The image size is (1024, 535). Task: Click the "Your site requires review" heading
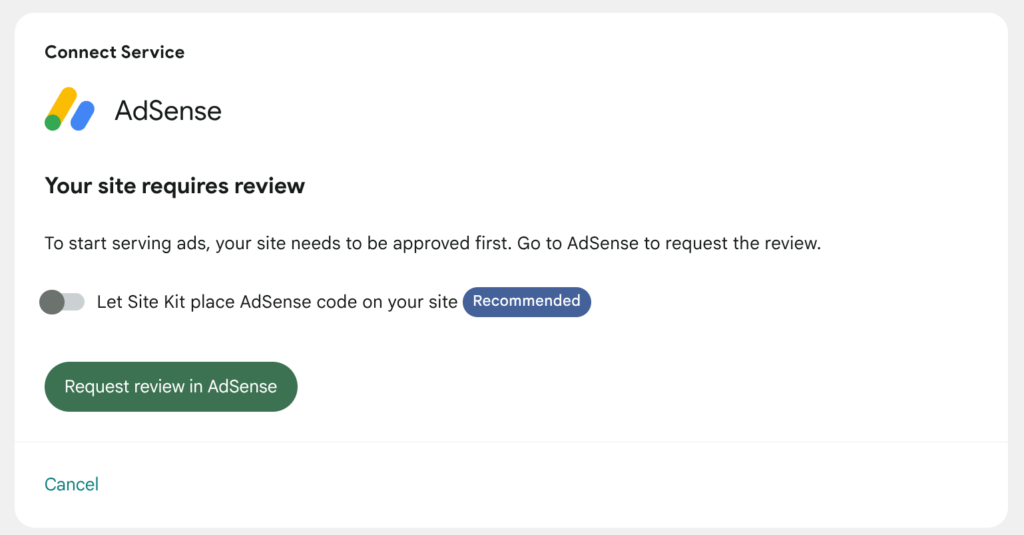click(175, 186)
